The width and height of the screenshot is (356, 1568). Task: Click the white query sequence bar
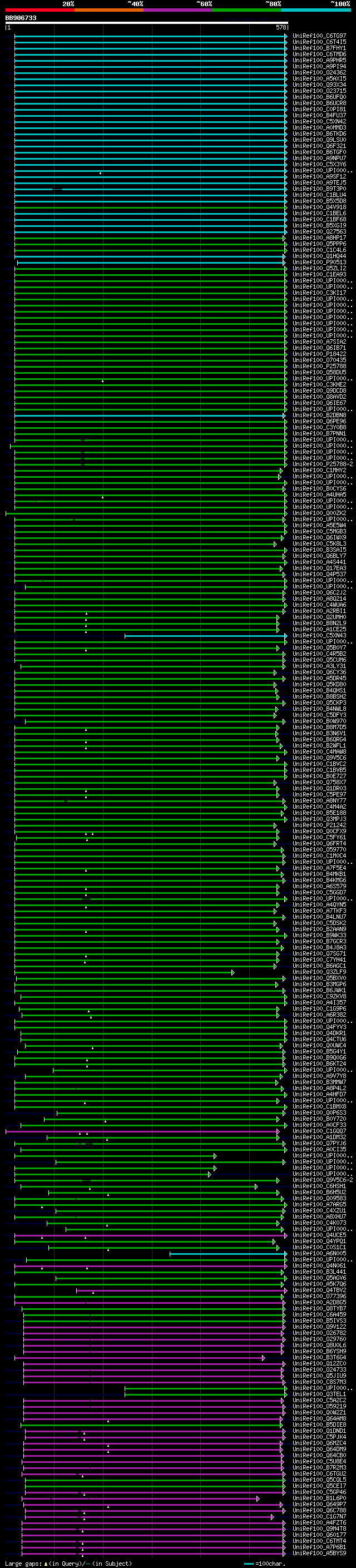tap(147, 22)
